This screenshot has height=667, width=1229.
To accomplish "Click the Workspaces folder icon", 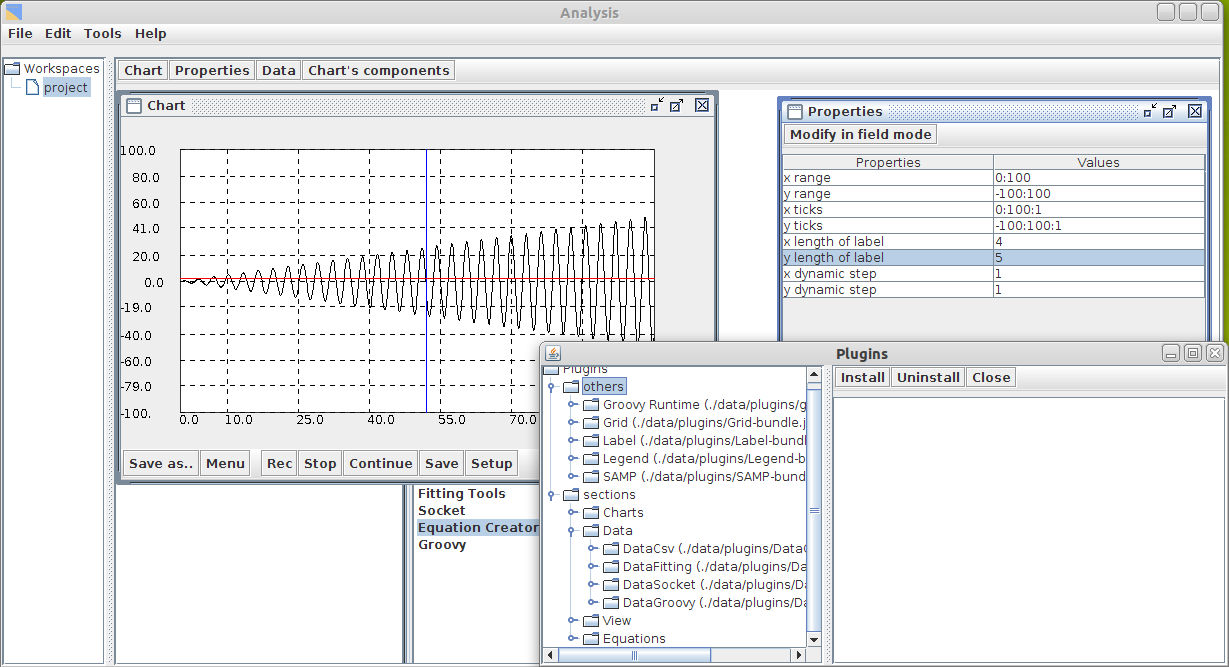I will click(x=12, y=69).
